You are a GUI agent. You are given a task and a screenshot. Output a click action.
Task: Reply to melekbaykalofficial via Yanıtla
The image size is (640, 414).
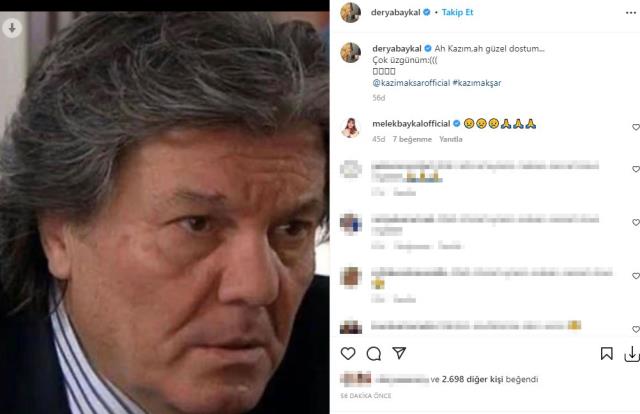(x=451, y=139)
